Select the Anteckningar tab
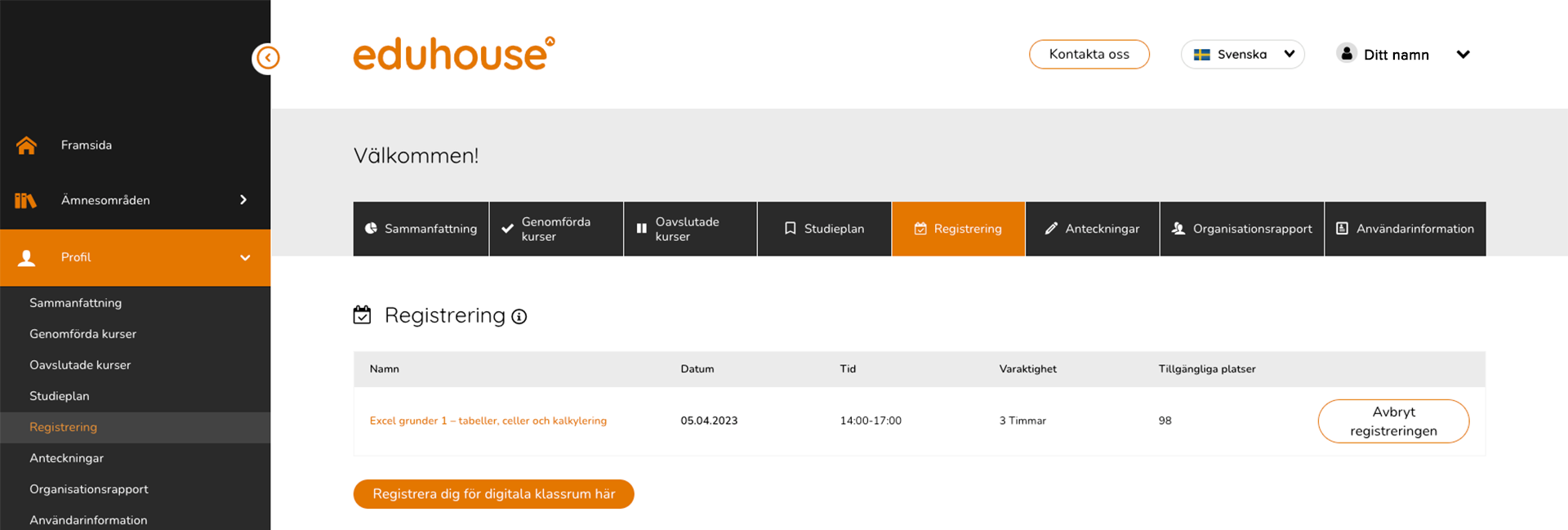1568x530 pixels. (x=1092, y=229)
